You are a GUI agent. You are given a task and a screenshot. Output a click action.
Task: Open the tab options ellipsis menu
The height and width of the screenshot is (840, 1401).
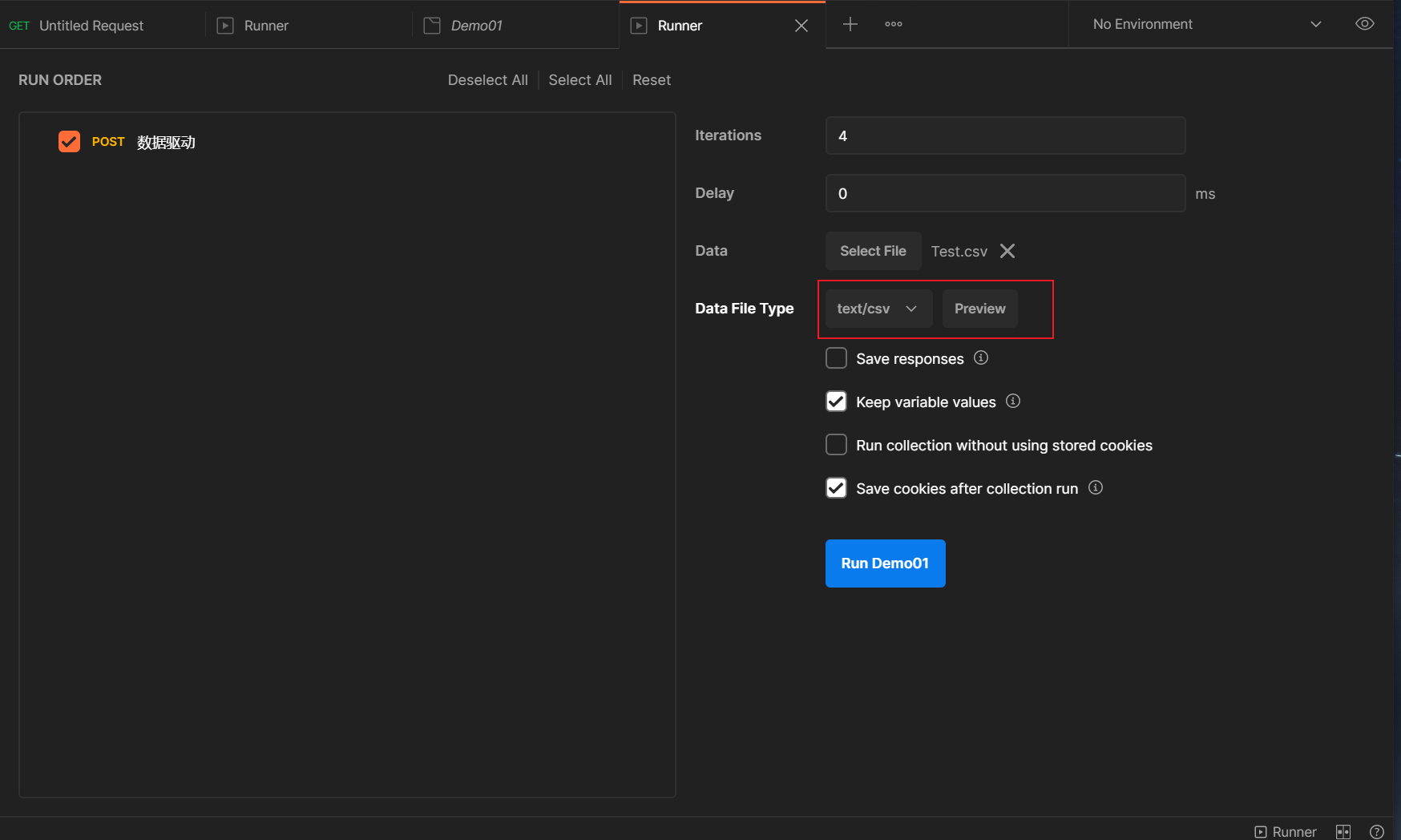(x=894, y=24)
